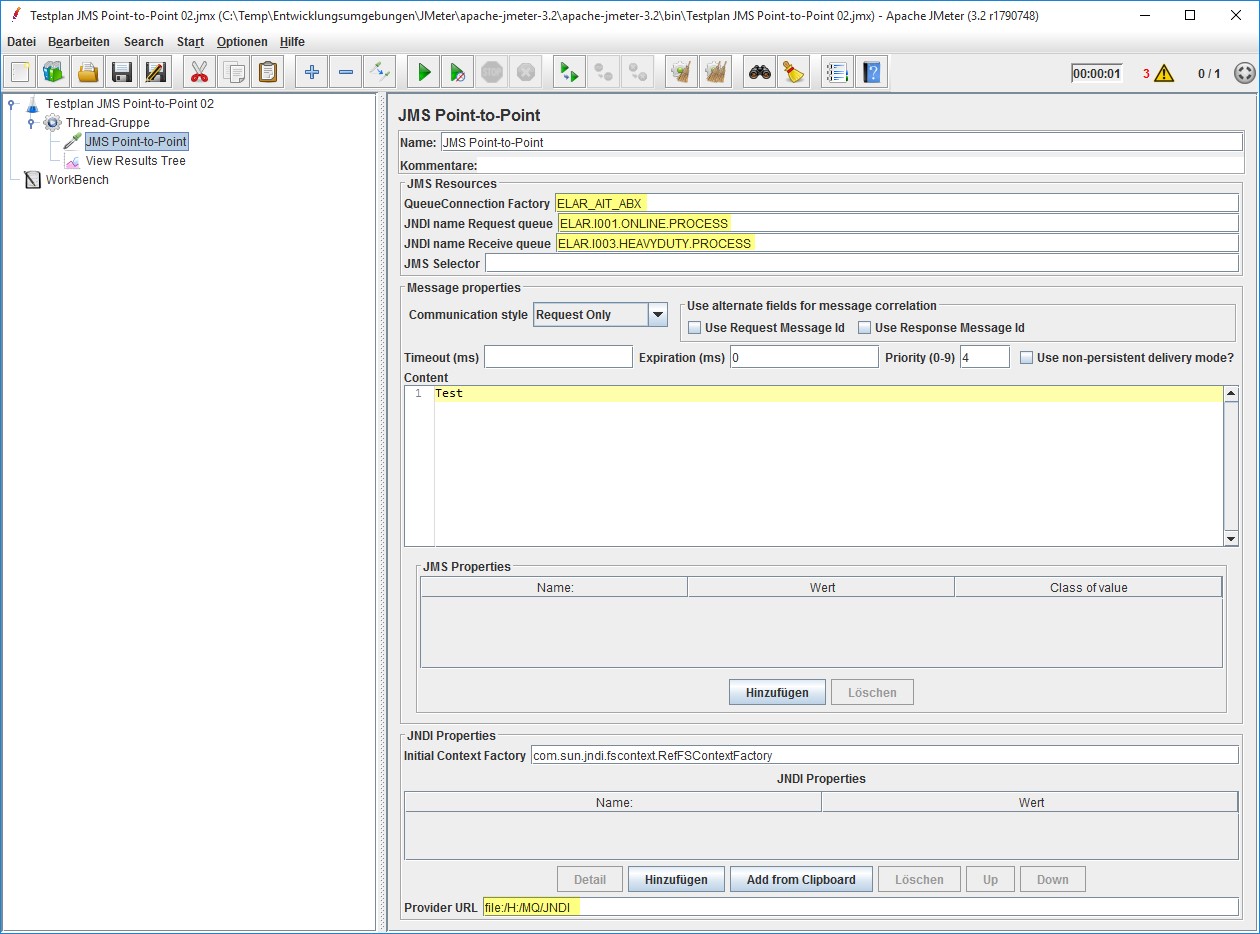
Task: Click Löschen under JMS Properties
Action: coord(872,693)
